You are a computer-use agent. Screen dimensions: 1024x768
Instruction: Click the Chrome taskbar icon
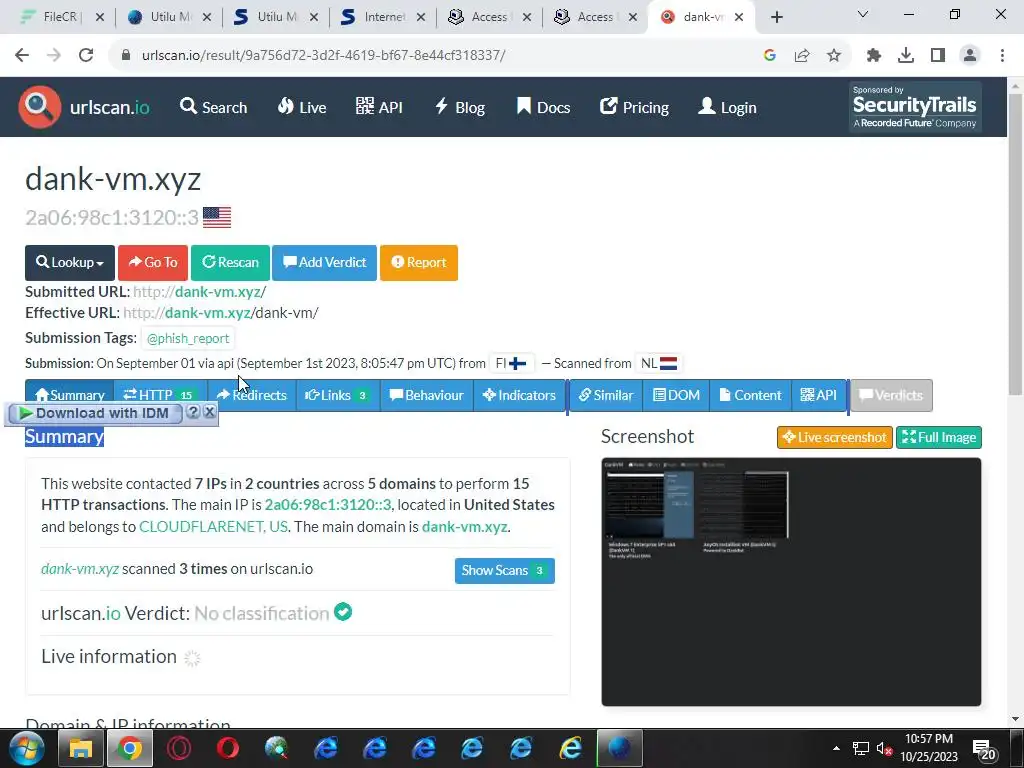[x=129, y=748]
